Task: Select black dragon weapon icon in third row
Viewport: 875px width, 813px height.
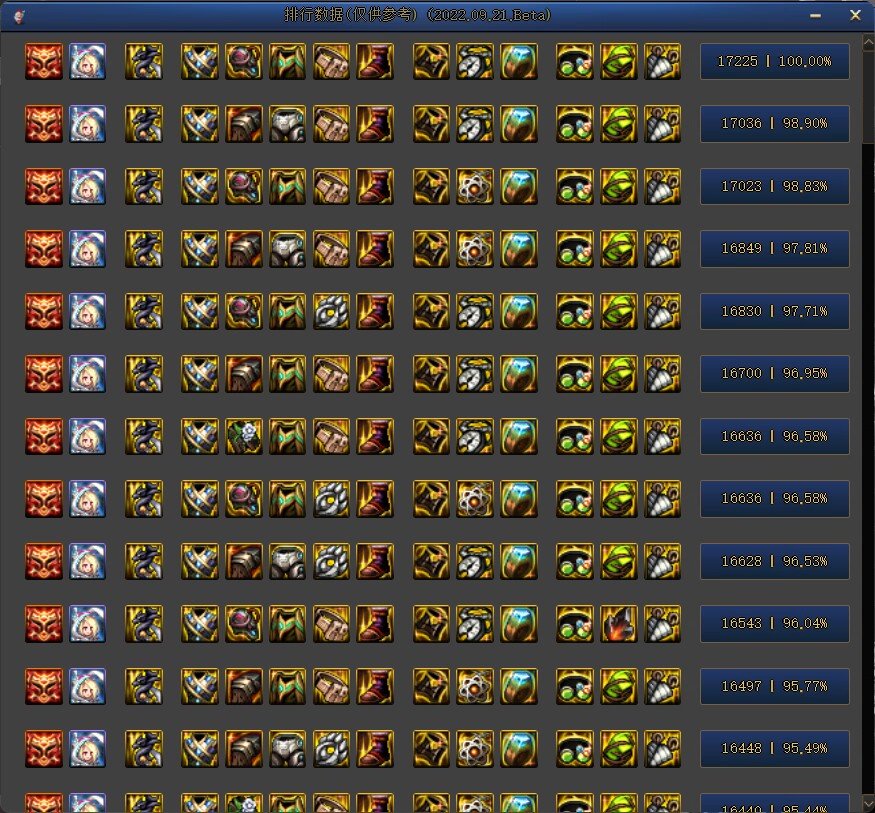Action: (144, 186)
